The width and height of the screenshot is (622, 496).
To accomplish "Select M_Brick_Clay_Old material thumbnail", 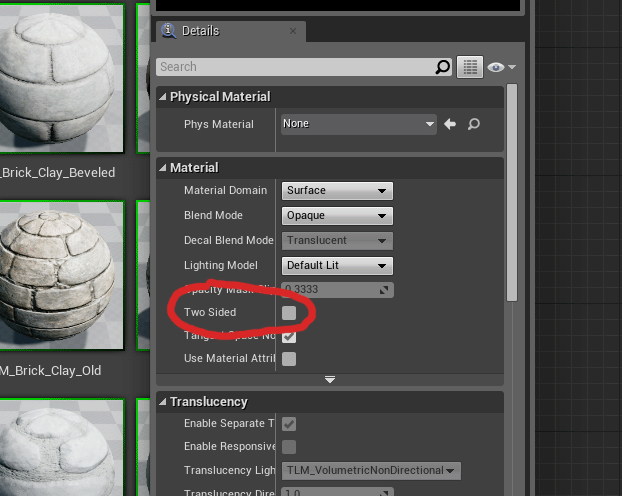I will (61, 275).
